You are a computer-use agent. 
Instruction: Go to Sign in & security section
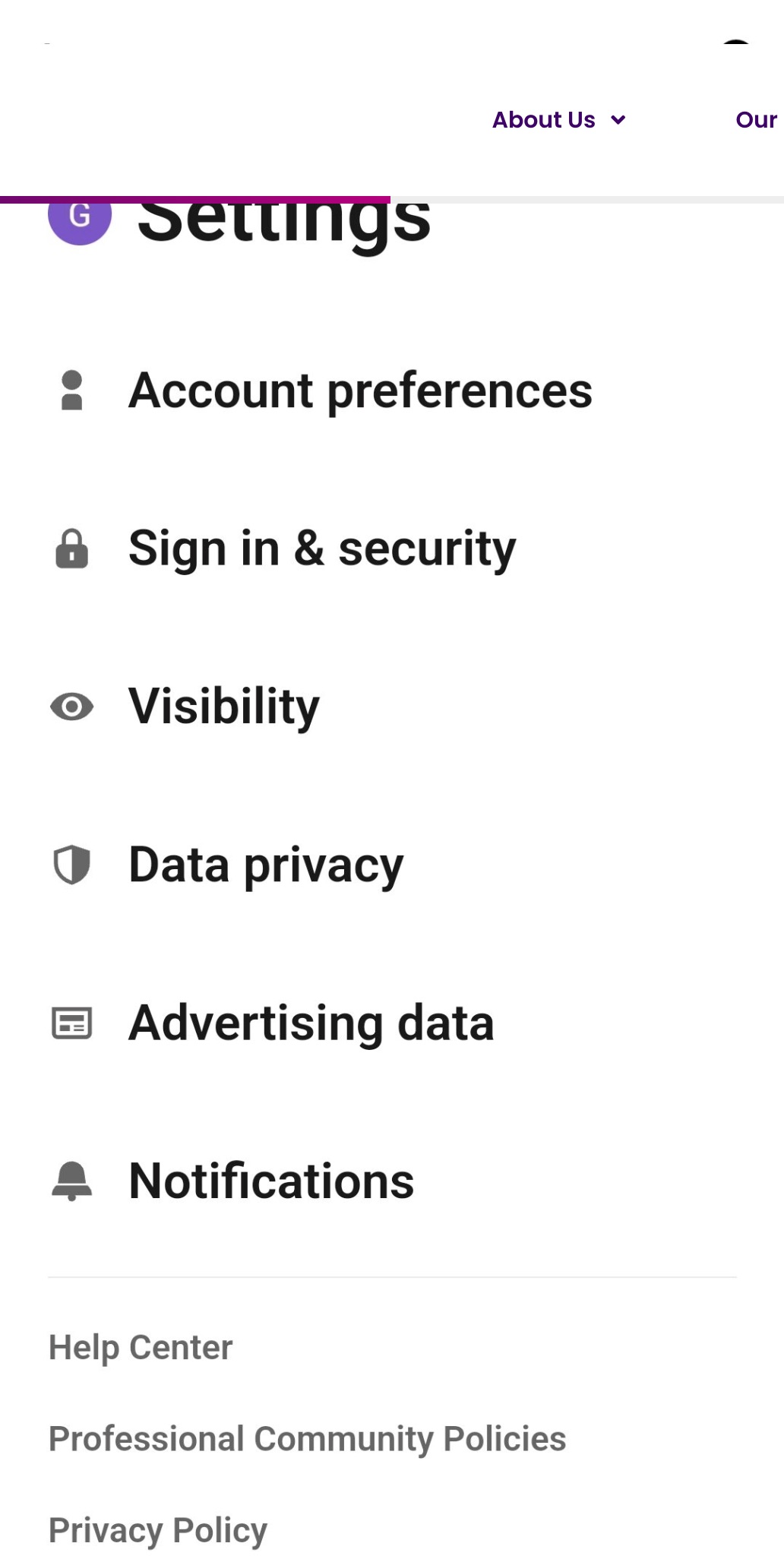coord(322,549)
